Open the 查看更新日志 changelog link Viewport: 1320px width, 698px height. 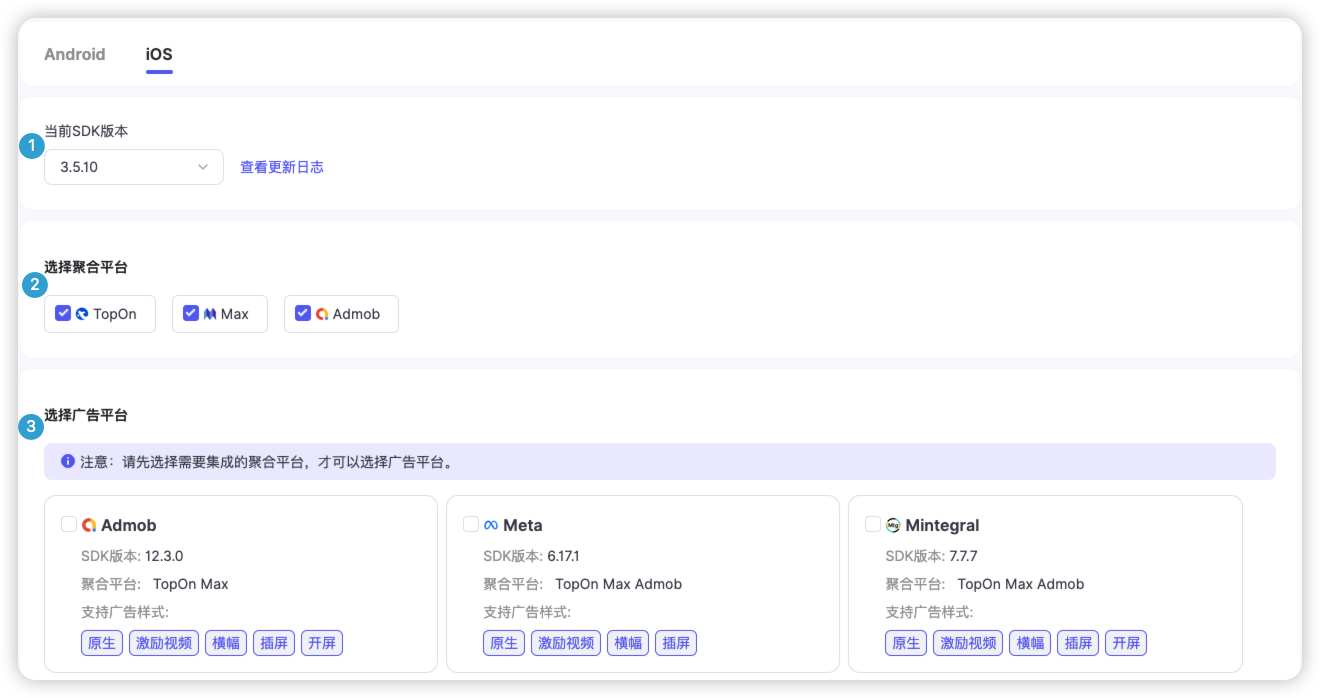(x=282, y=167)
